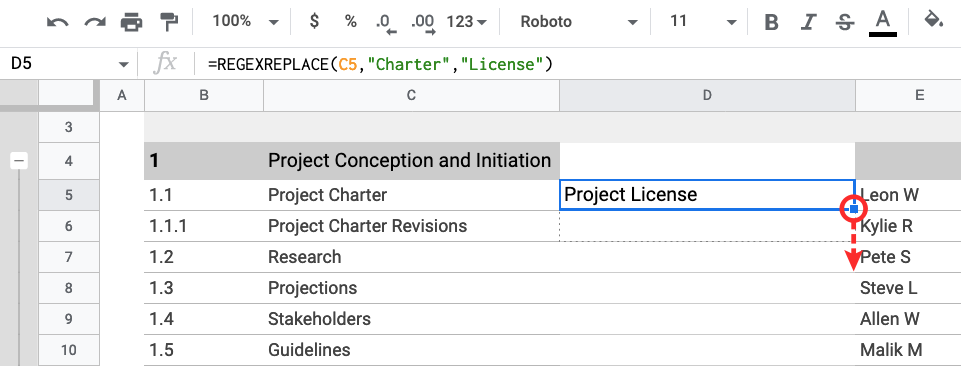Click the '1.3' cell
Image resolution: width=961 pixels, height=366 pixels.
pos(204,288)
